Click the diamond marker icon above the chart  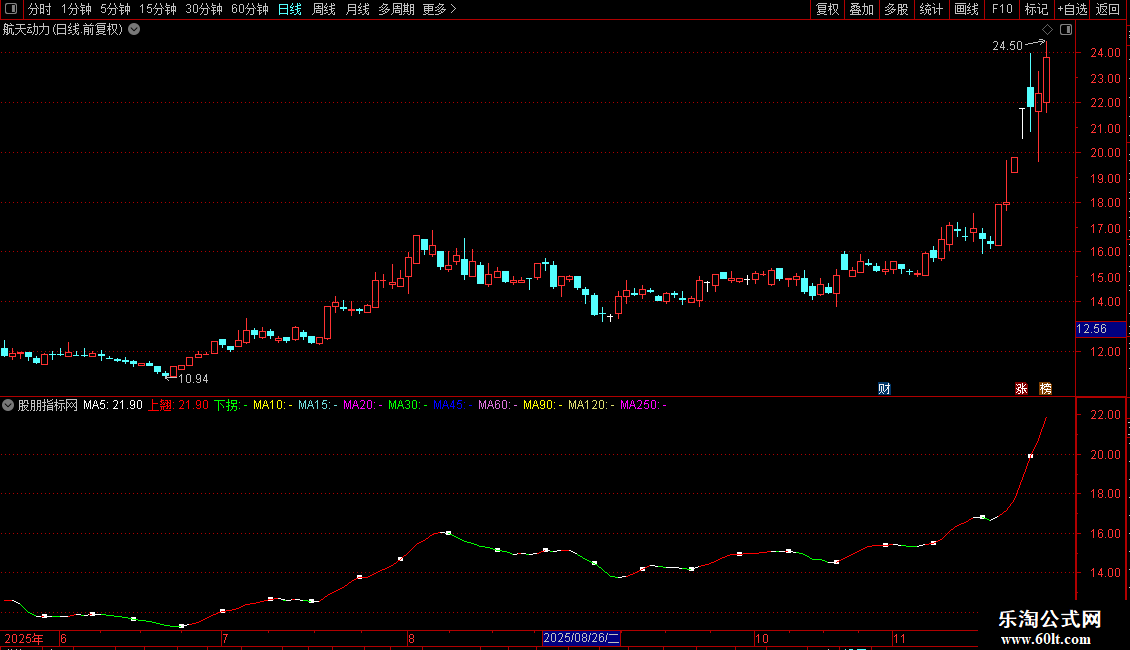(1047, 30)
